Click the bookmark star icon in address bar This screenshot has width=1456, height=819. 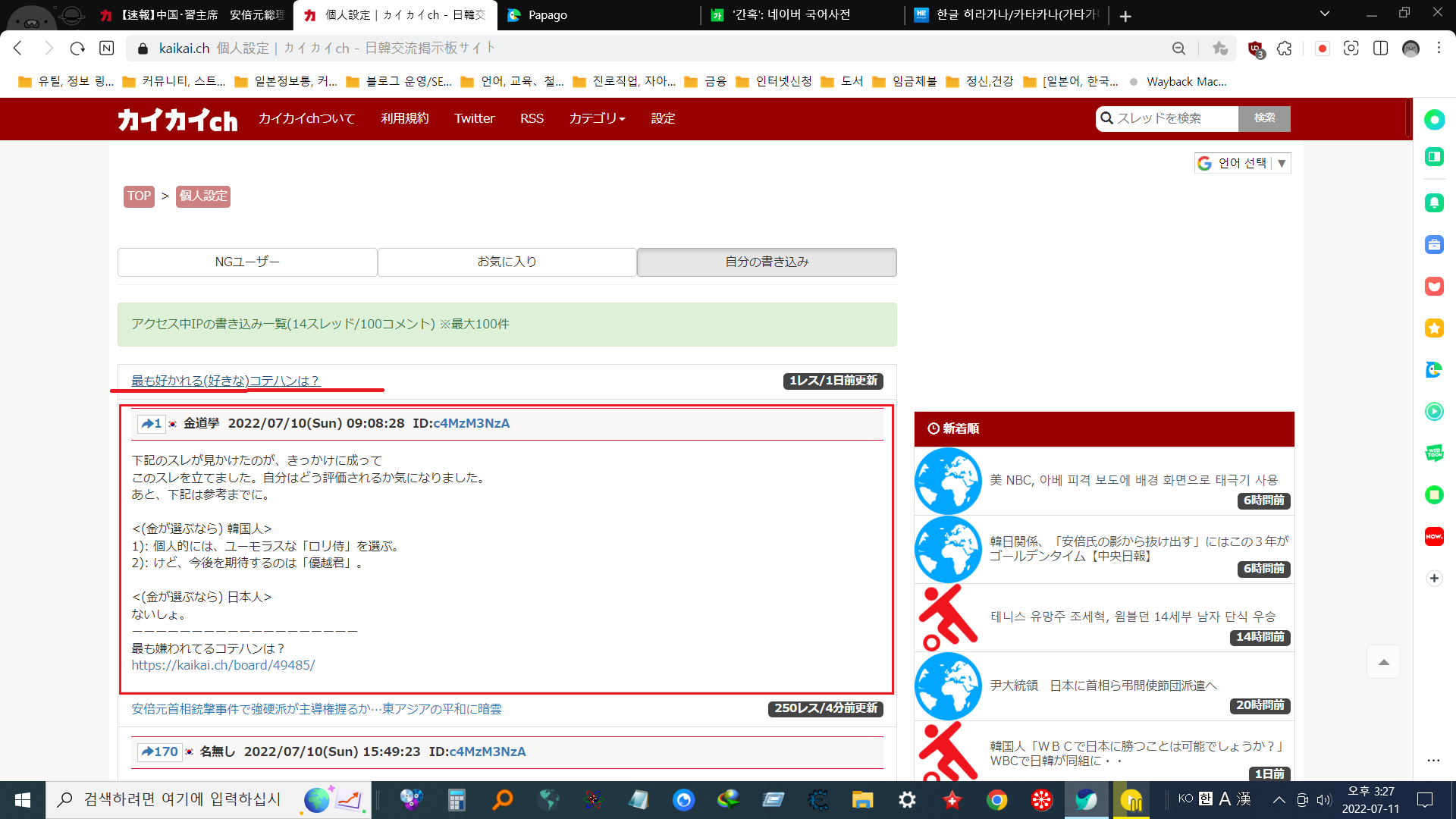tap(1219, 49)
